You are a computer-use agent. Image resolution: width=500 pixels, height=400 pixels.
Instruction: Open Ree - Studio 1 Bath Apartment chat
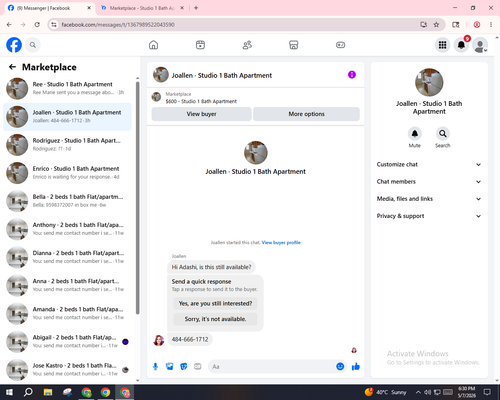[67, 88]
